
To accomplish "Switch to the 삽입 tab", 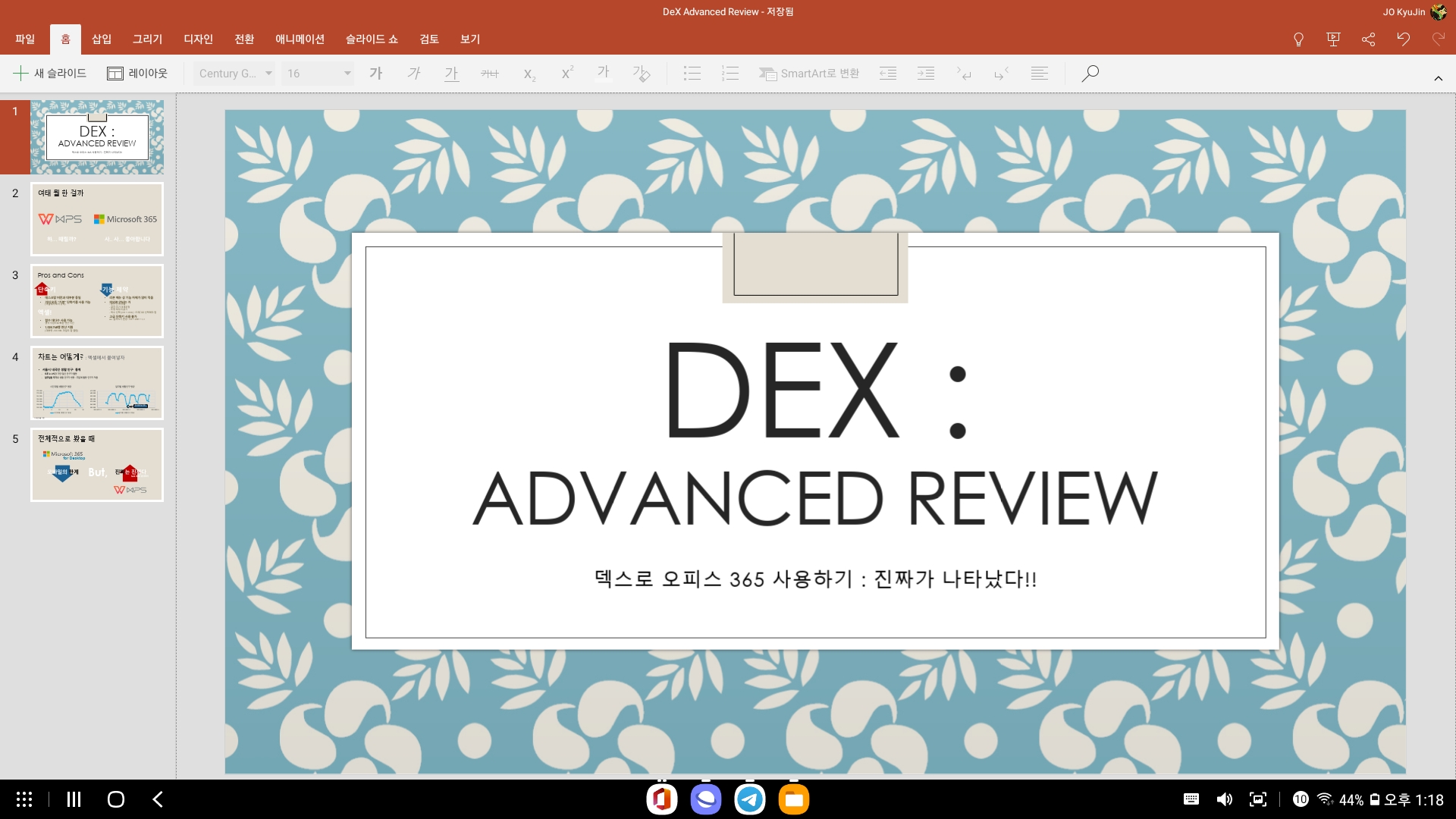I will (x=101, y=39).
